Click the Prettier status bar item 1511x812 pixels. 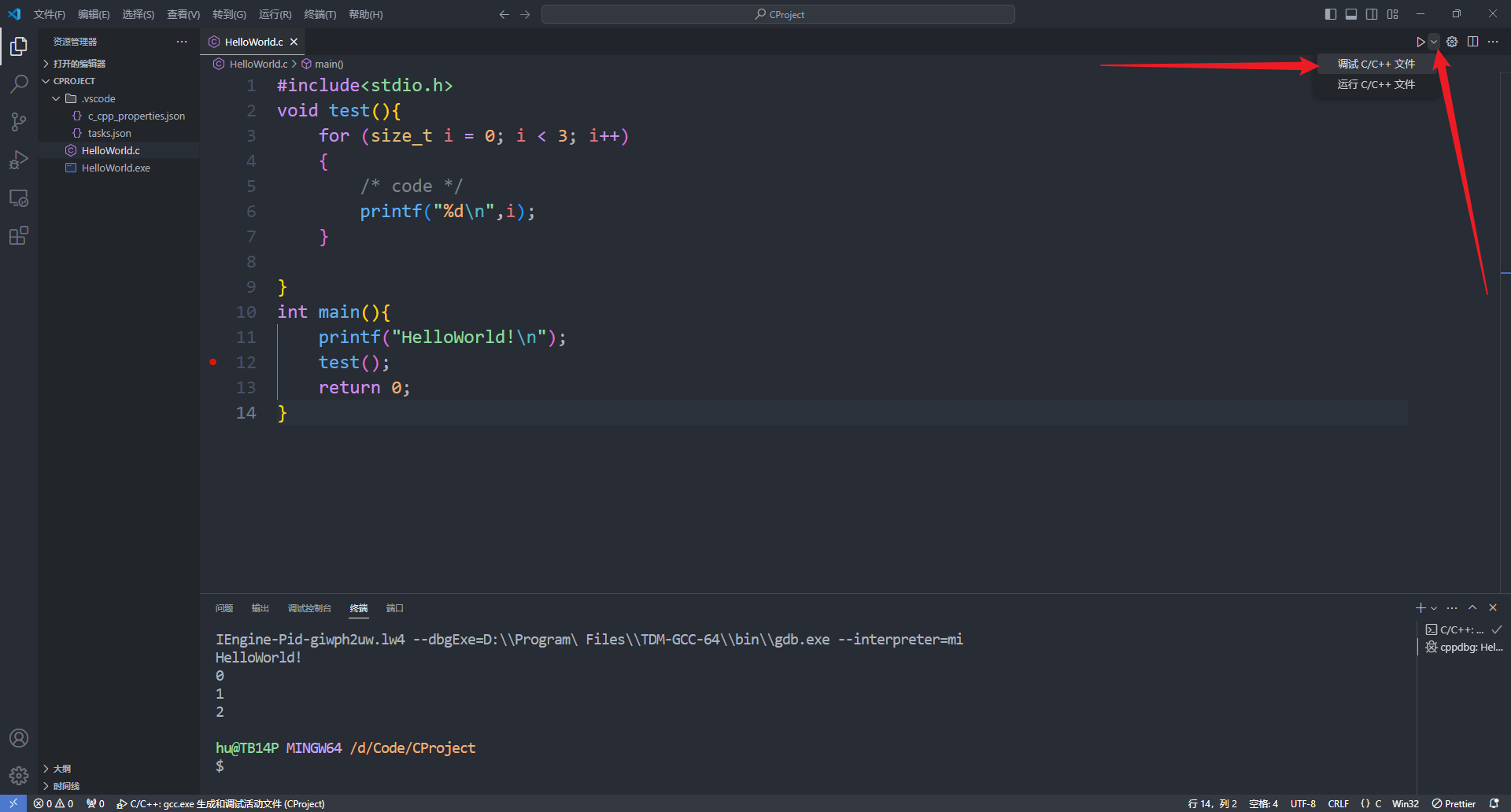(1454, 803)
